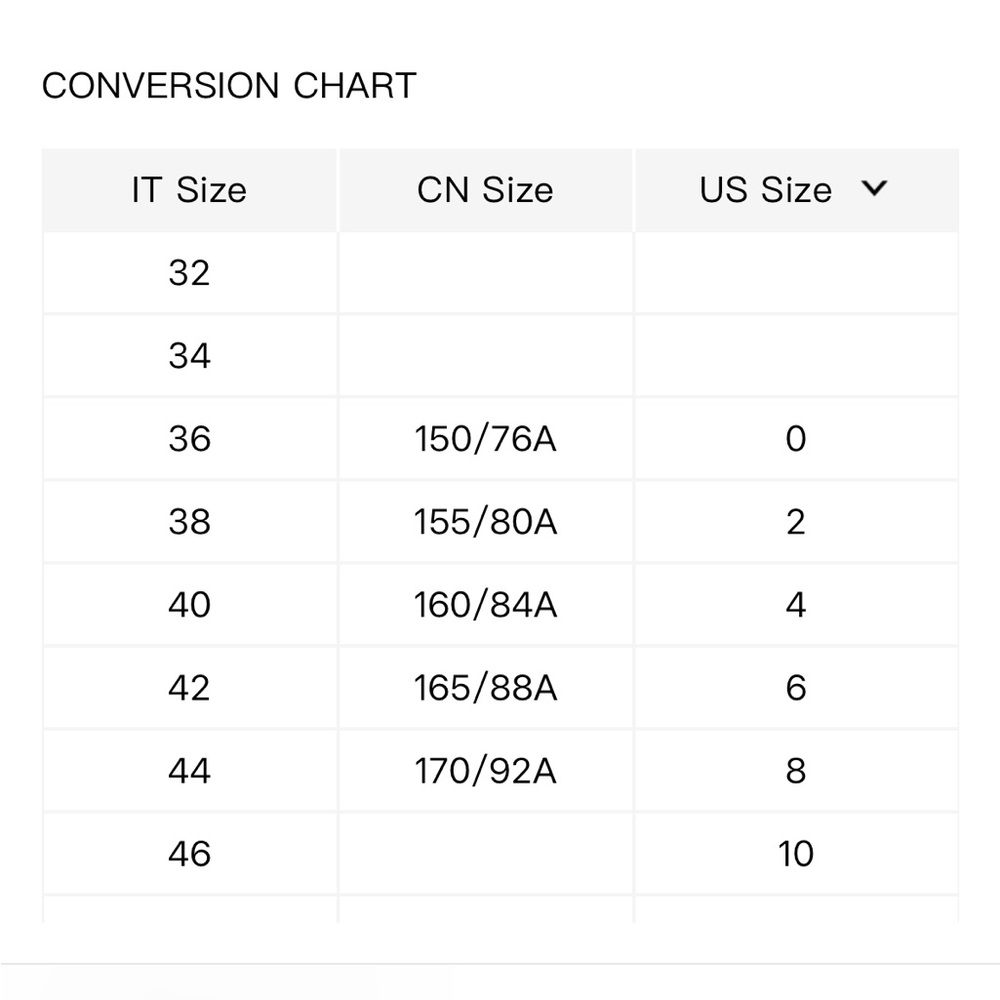This screenshot has width=1000, height=1000.
Task: Click IT size 46 cell
Action: pos(189,853)
